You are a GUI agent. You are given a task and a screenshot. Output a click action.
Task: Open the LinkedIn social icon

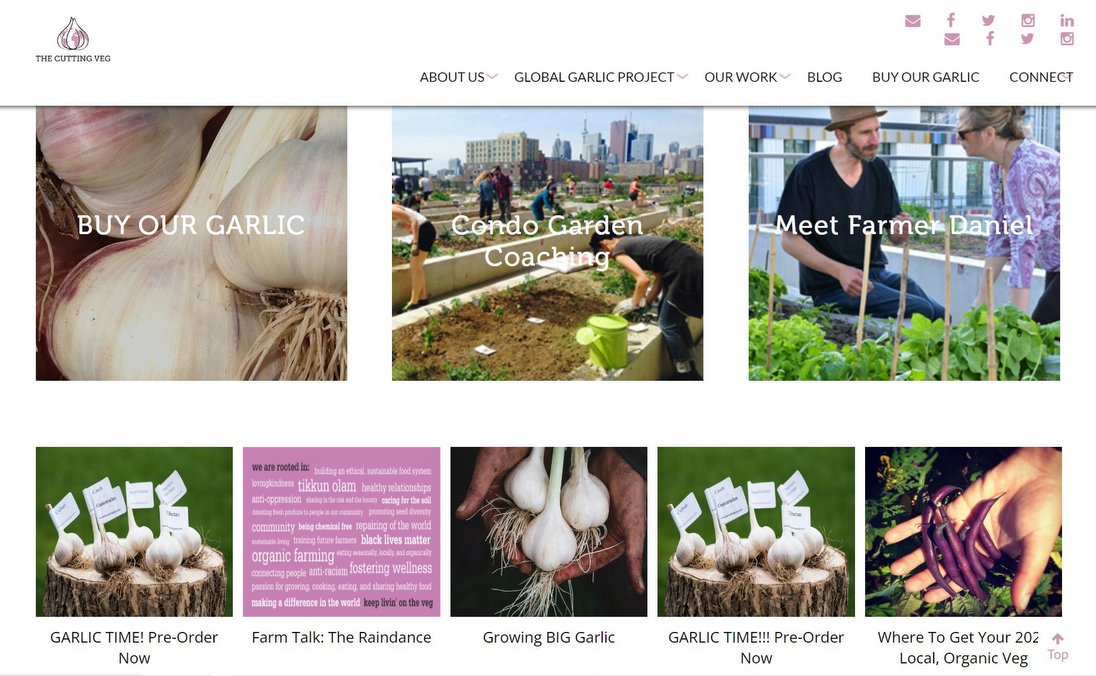point(1067,20)
